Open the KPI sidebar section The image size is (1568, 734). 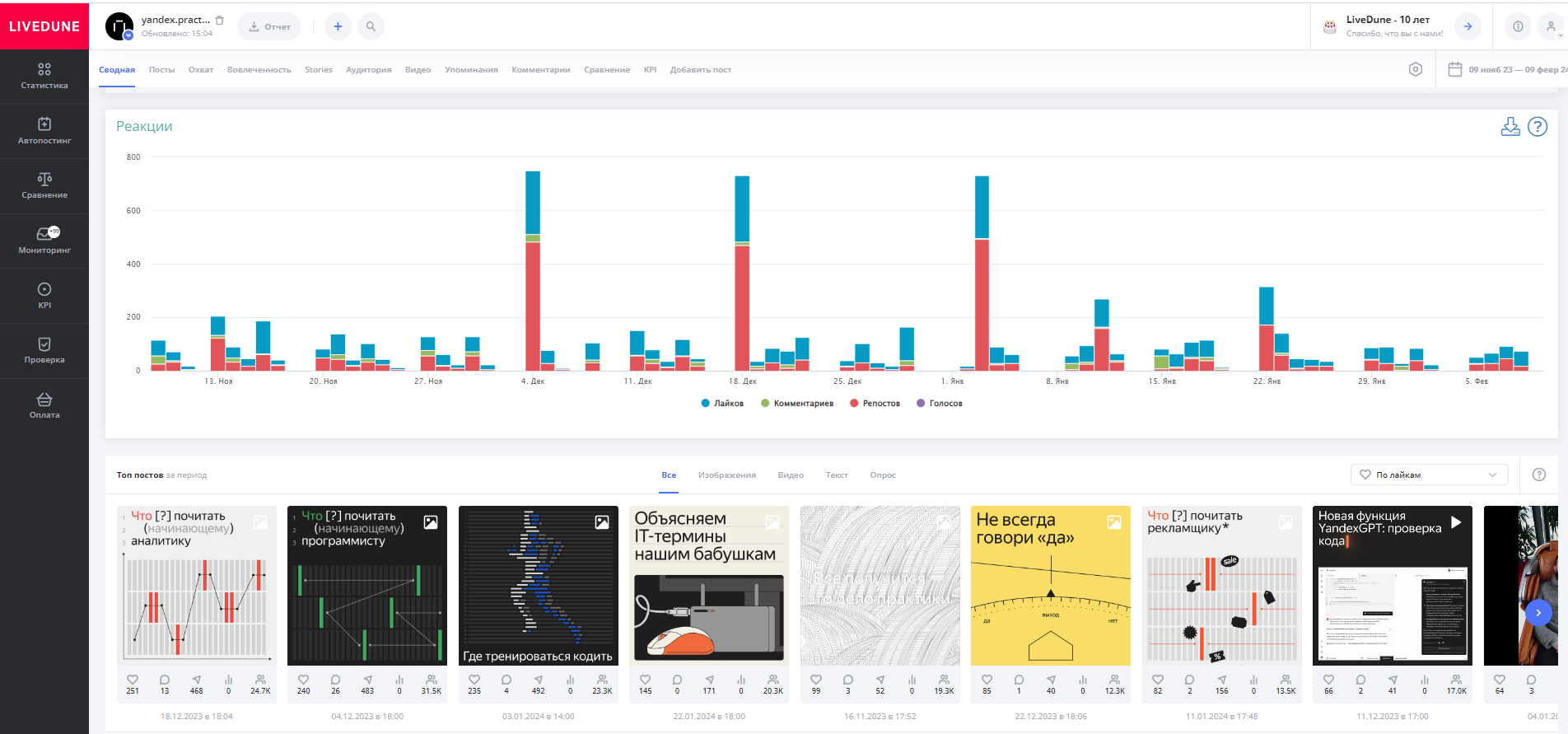point(44,296)
